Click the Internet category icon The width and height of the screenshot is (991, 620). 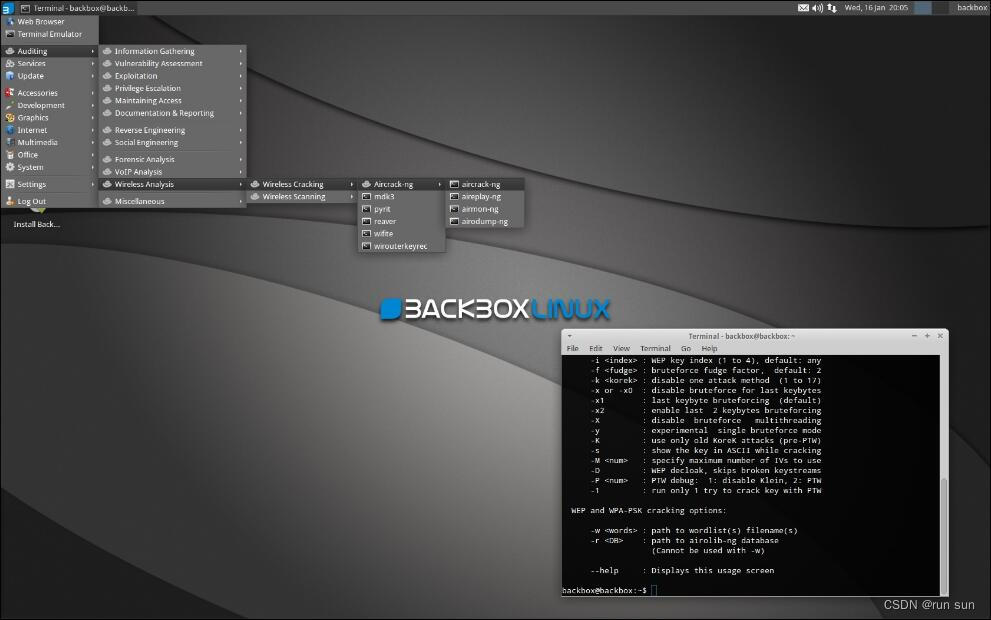10,130
